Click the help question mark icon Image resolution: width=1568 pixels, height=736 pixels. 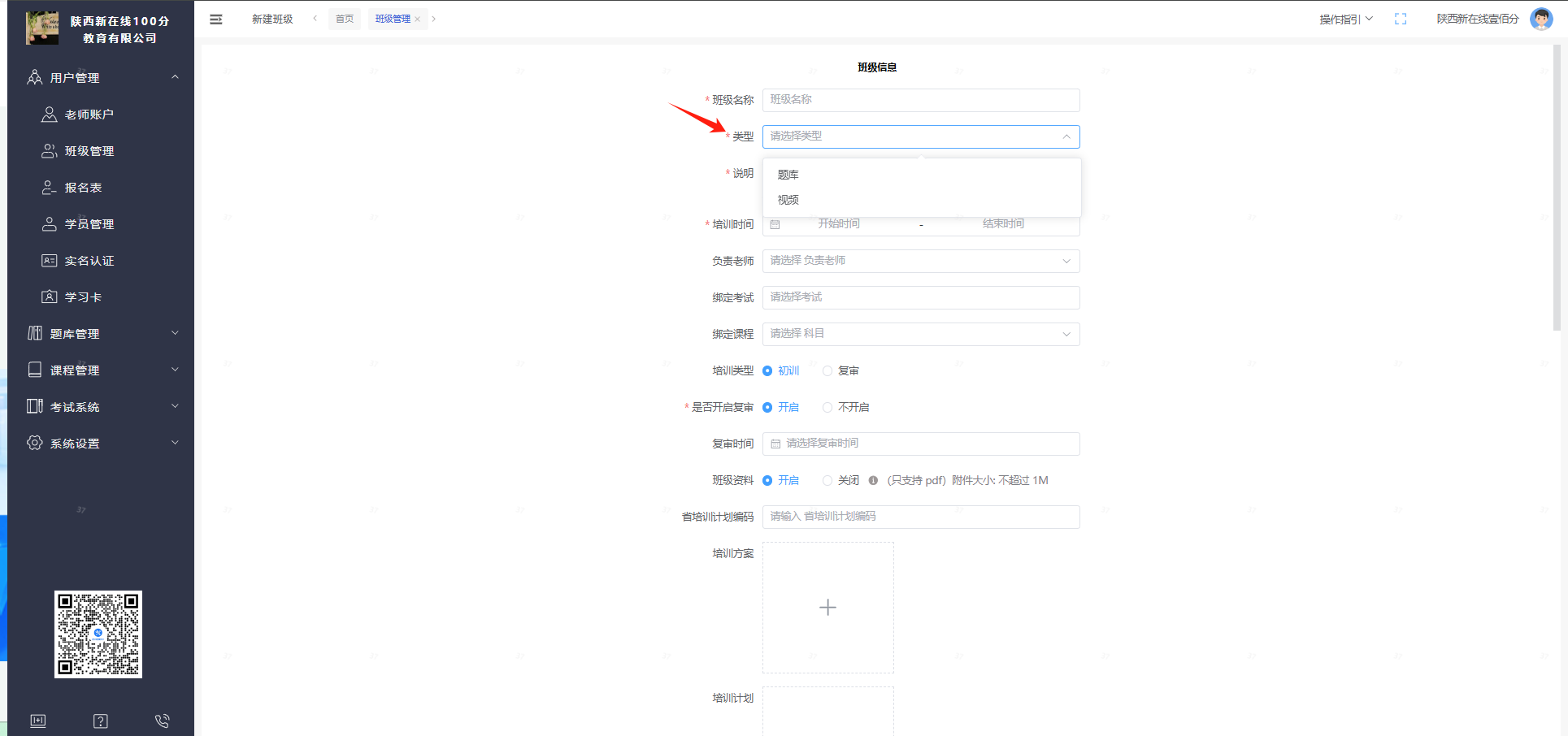[x=101, y=721]
